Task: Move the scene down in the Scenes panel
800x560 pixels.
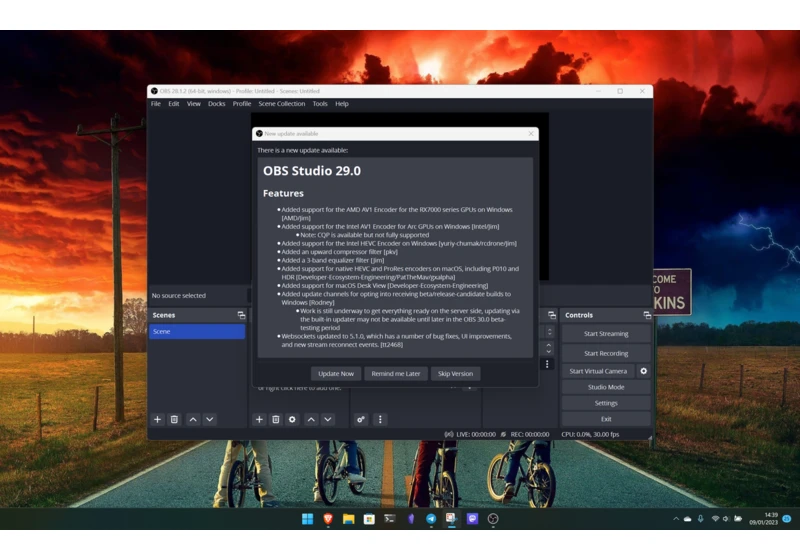Action: coord(210,419)
